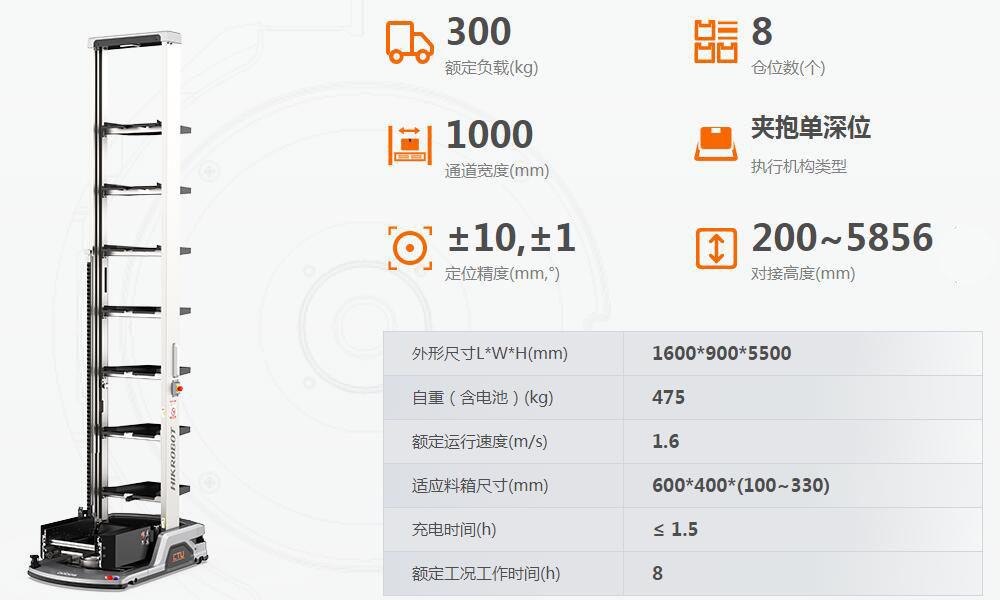Click the storage bins icon beside 8
The height and width of the screenshot is (600, 1000).
pos(715,42)
